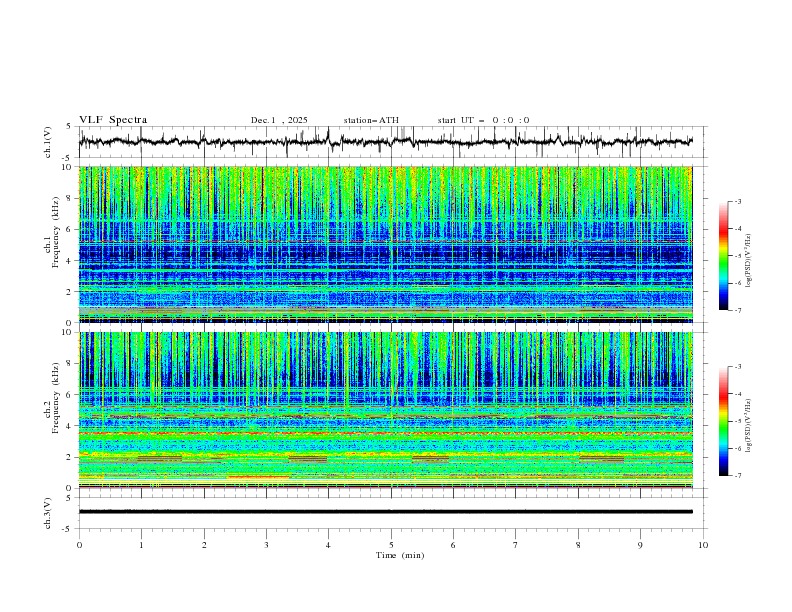The image size is (792, 612).
Task: Click the ch.1 spectrogram panel
Action: (x=385, y=244)
